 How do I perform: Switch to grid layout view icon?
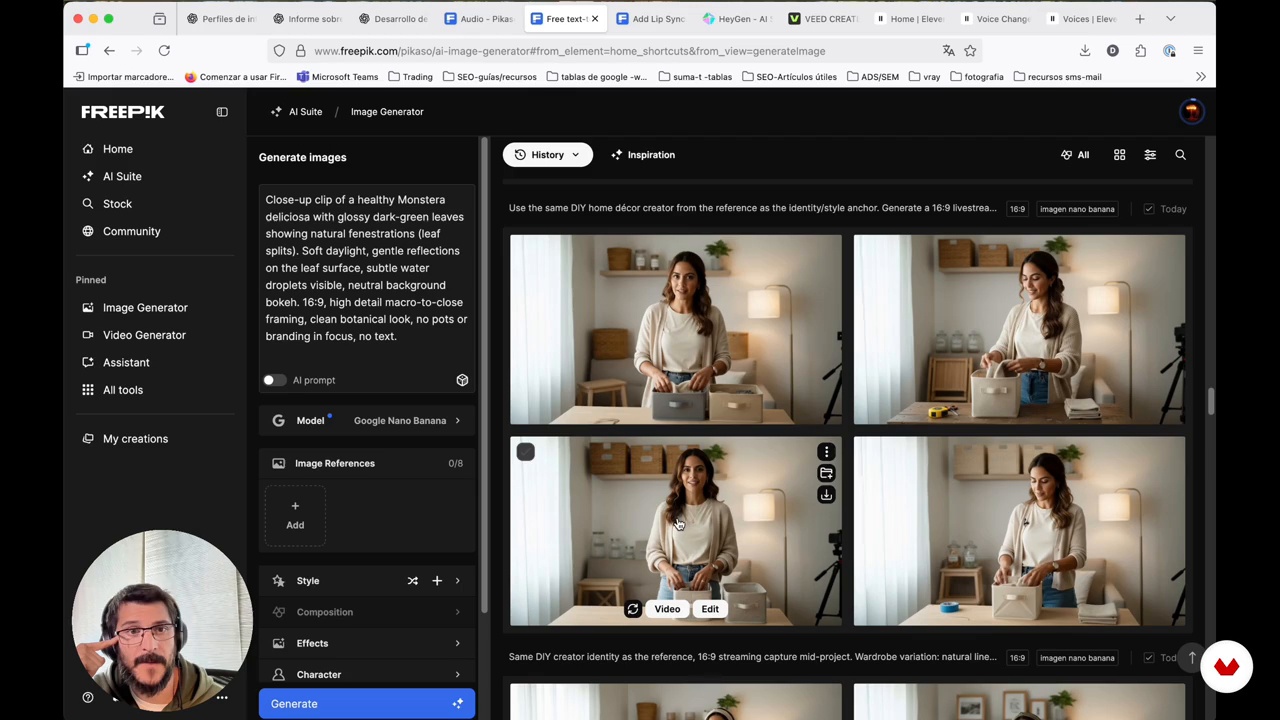[x=1119, y=155]
